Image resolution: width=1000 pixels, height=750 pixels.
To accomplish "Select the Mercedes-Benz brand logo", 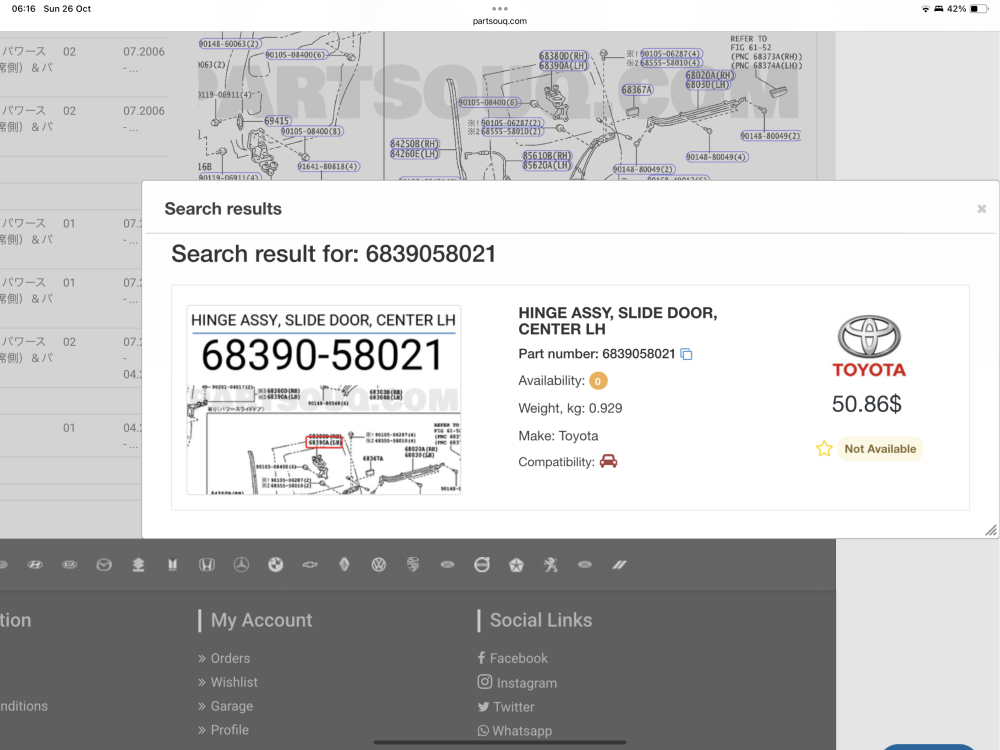I will (x=241, y=564).
